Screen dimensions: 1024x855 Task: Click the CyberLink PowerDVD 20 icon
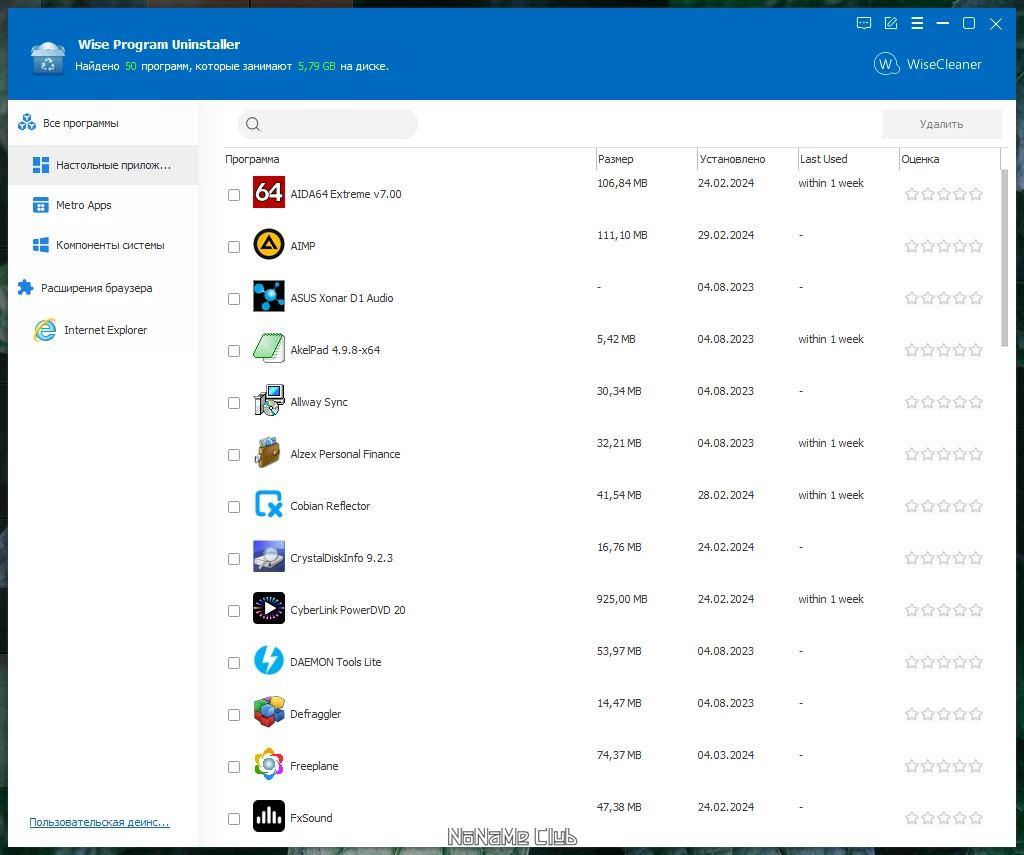pyautogui.click(x=268, y=609)
